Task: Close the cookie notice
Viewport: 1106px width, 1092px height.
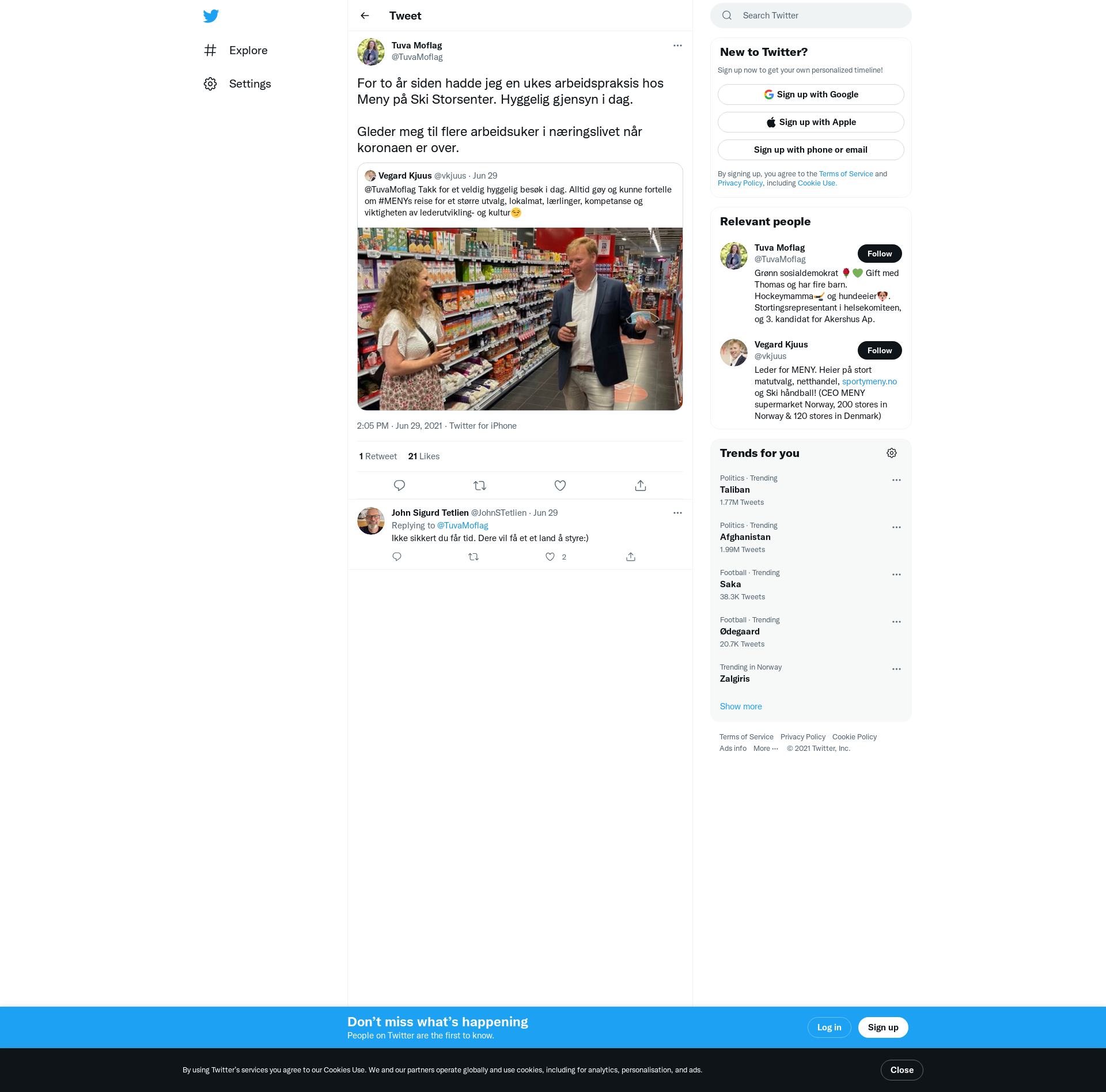Action: pyautogui.click(x=902, y=1070)
